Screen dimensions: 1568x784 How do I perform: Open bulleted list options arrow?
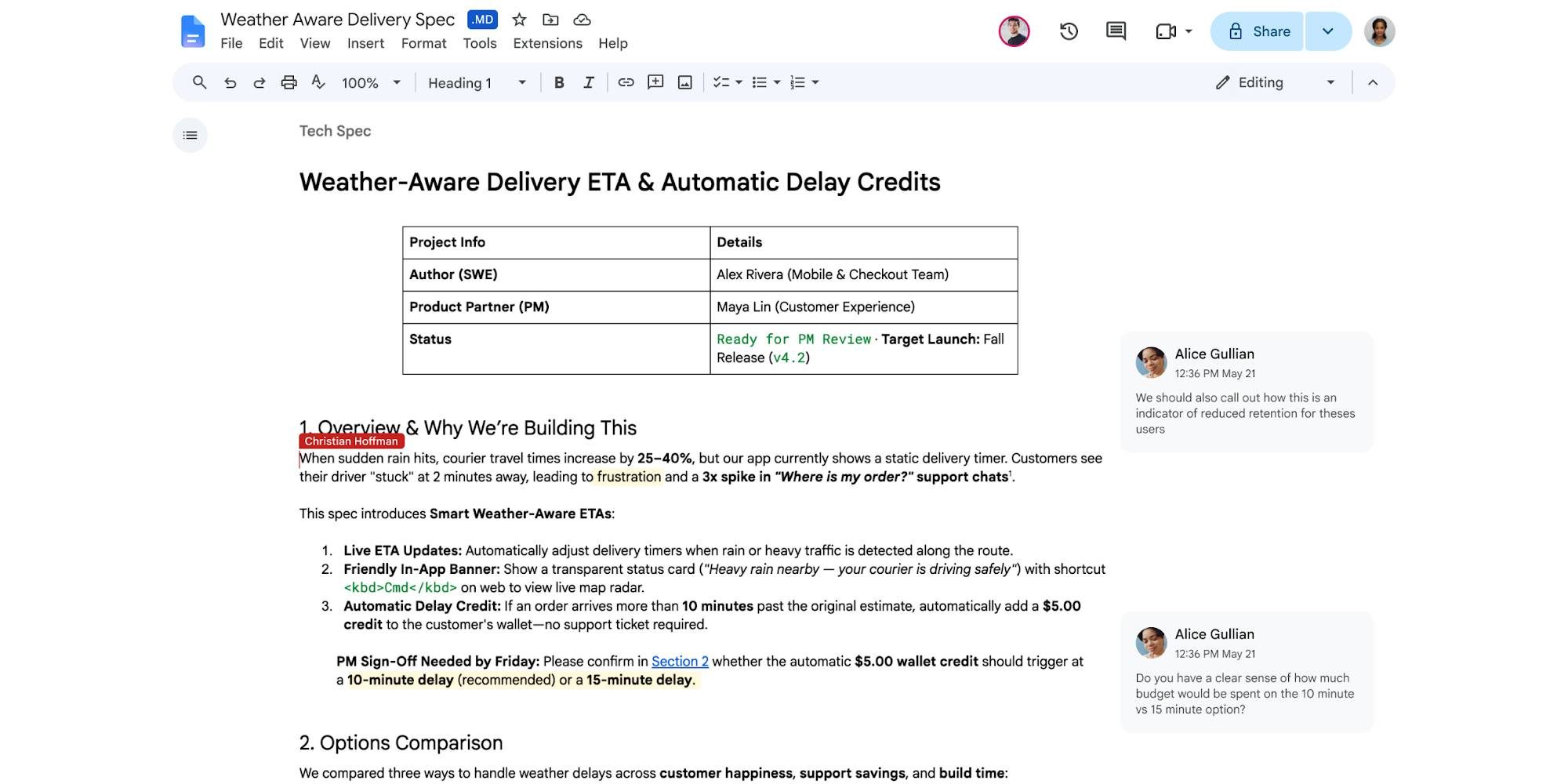click(777, 82)
